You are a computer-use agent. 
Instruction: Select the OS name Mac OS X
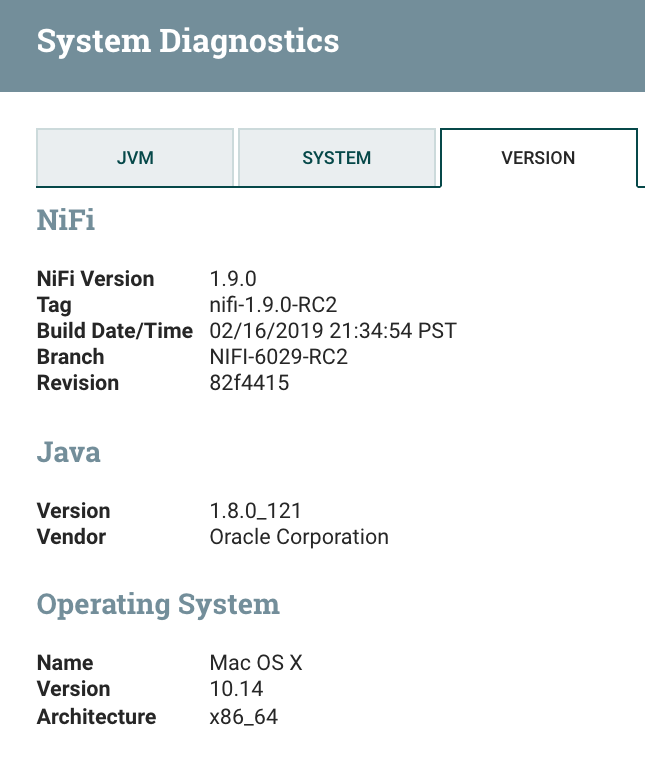pyautogui.click(x=256, y=663)
